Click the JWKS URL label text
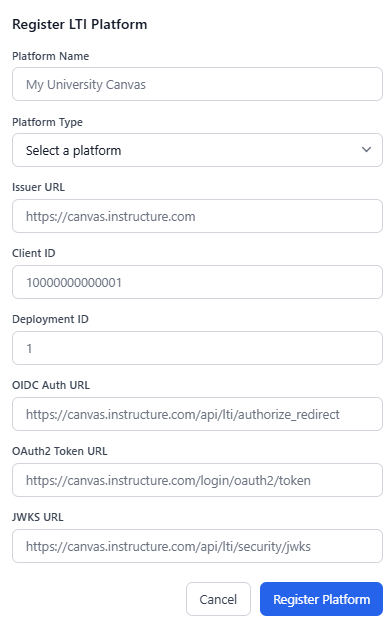This screenshot has width=388, height=624. (x=38, y=517)
